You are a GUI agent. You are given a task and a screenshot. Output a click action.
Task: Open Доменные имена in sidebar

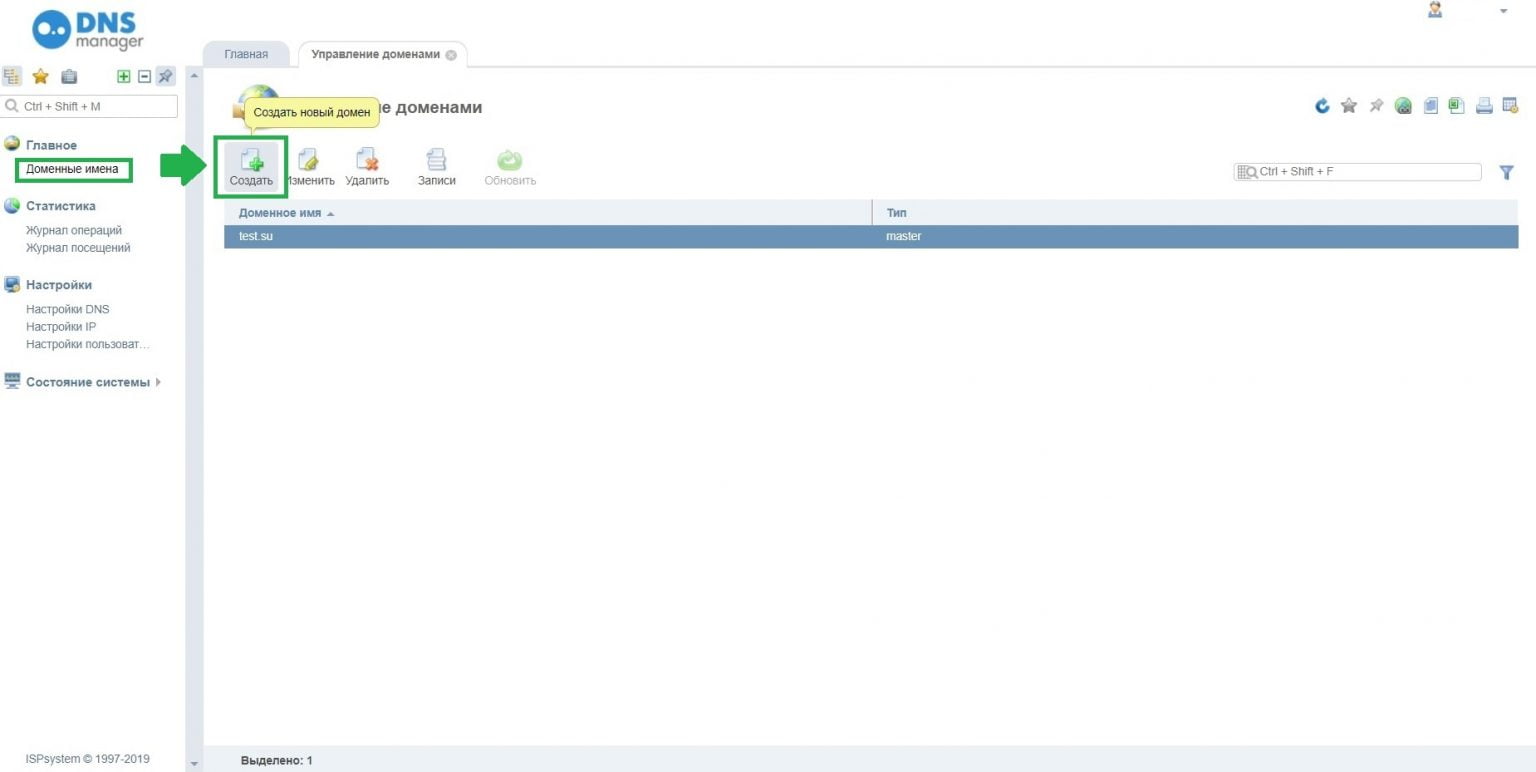pyautogui.click(x=72, y=169)
